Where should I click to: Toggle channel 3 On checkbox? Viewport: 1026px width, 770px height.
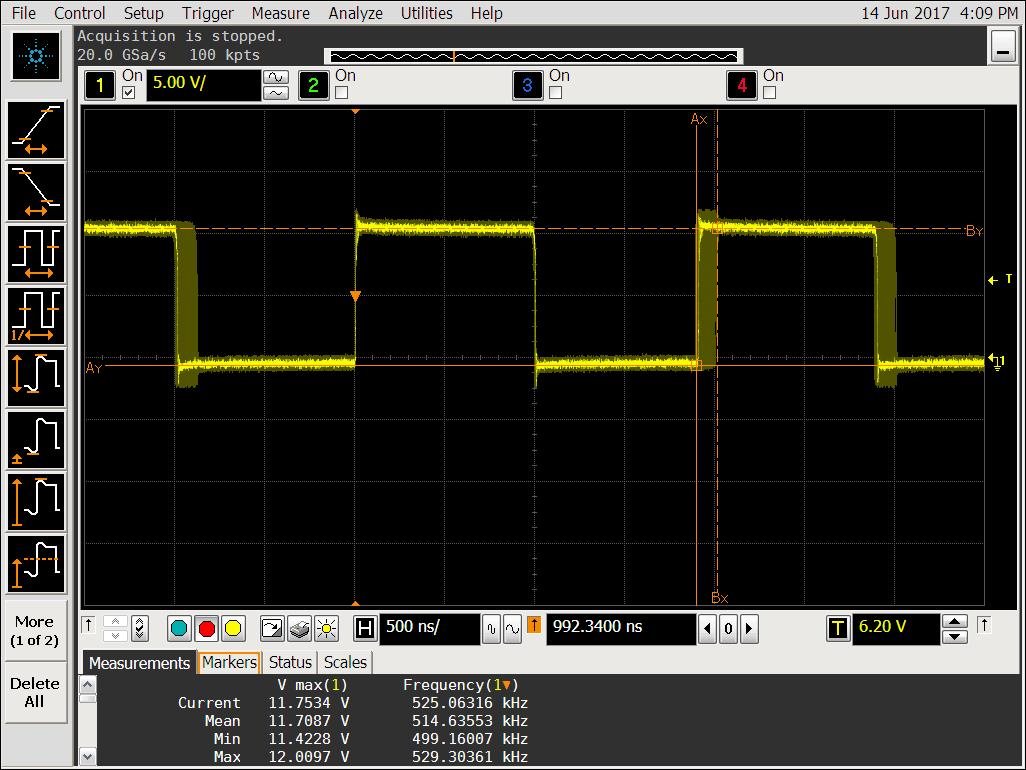click(556, 92)
